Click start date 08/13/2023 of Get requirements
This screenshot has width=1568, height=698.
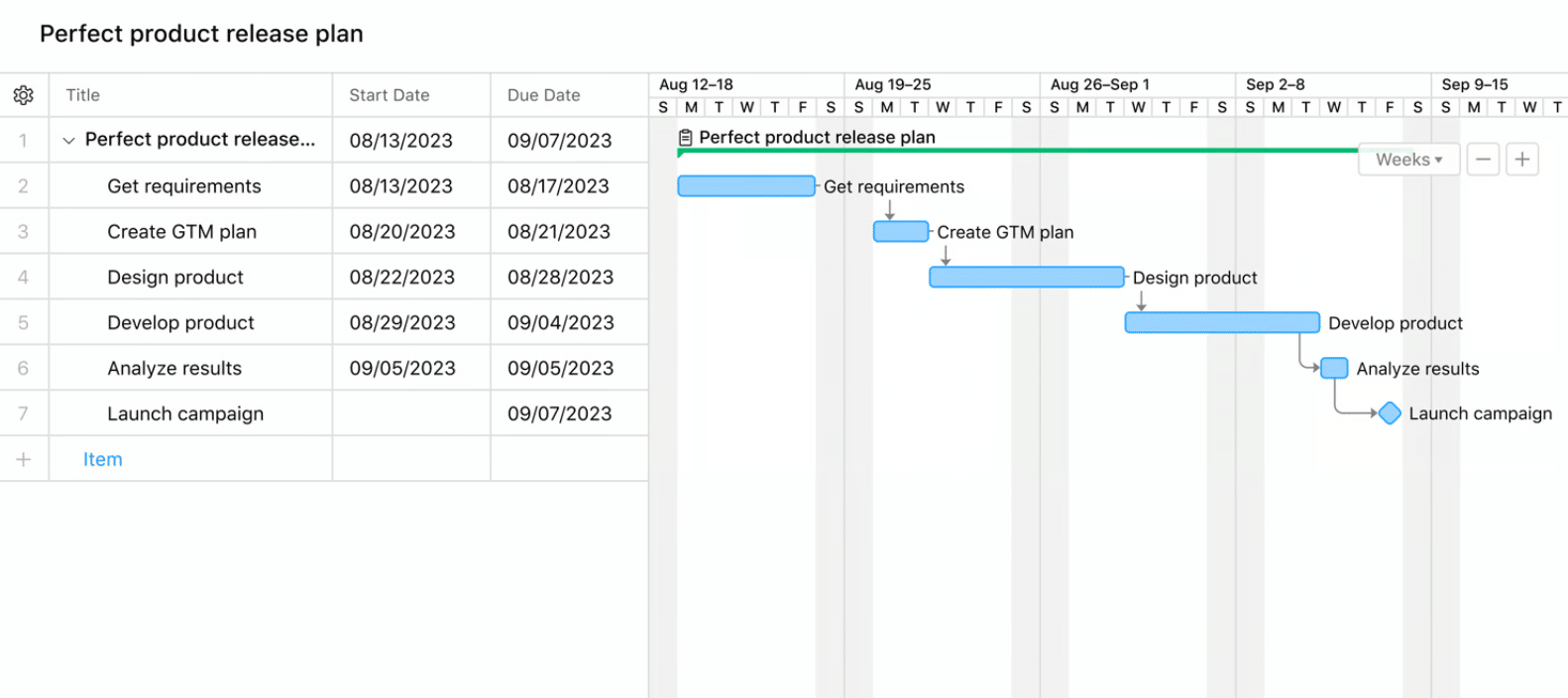pyautogui.click(x=412, y=186)
